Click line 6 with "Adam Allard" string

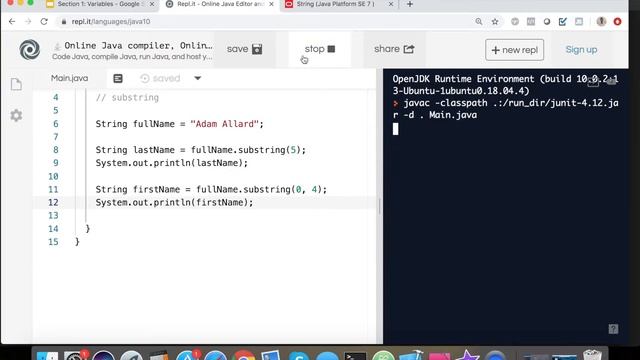point(180,124)
